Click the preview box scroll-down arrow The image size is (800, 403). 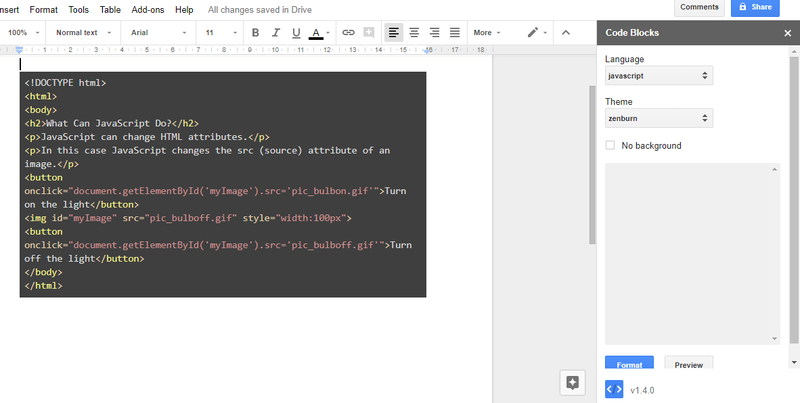click(x=774, y=339)
